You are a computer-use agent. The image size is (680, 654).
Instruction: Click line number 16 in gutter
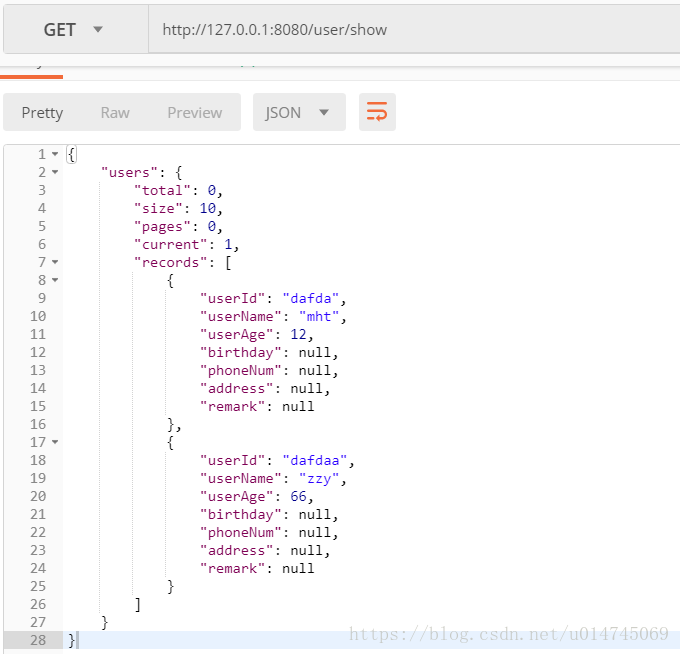pyautogui.click(x=38, y=424)
